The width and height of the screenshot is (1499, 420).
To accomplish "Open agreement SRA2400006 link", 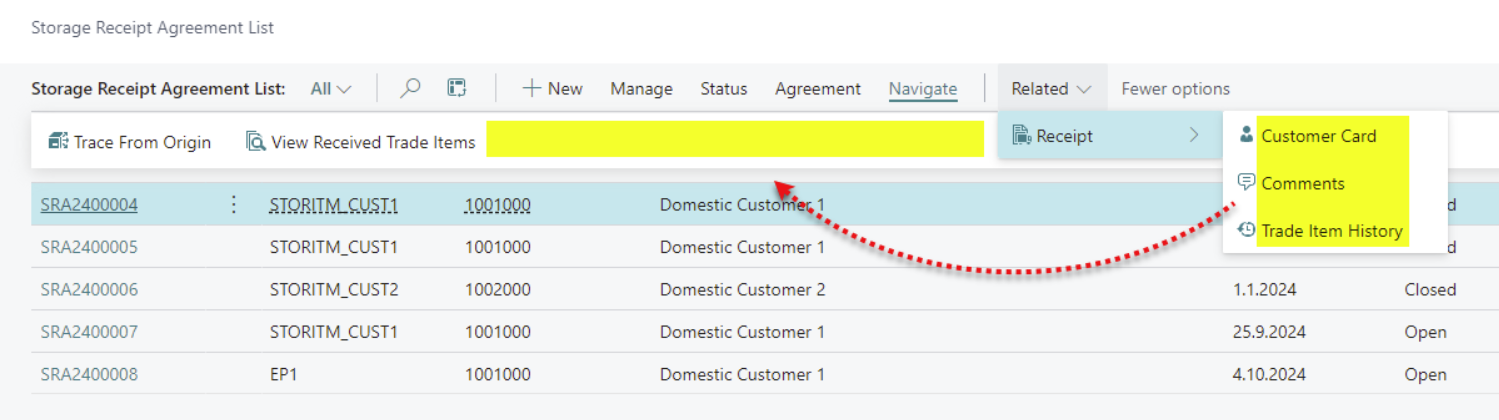I will click(x=89, y=290).
